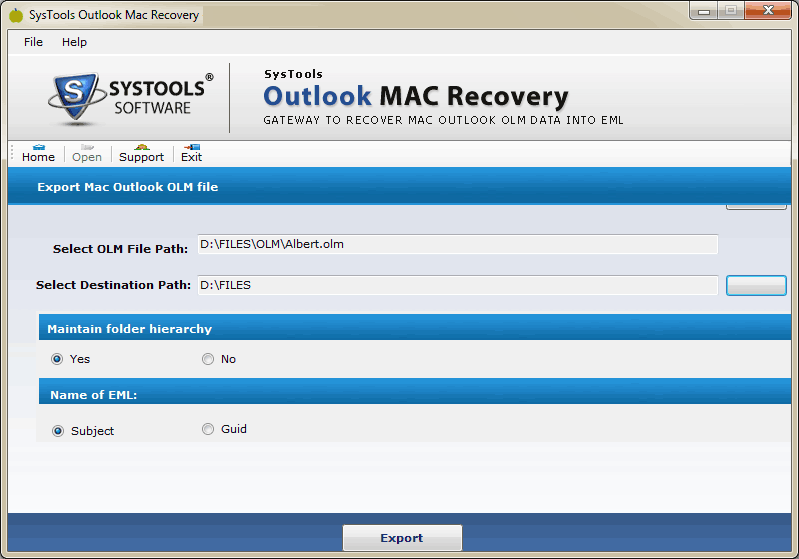Click the Home toolbar button
Viewport: 799px width, 559px height.
[x=38, y=153]
